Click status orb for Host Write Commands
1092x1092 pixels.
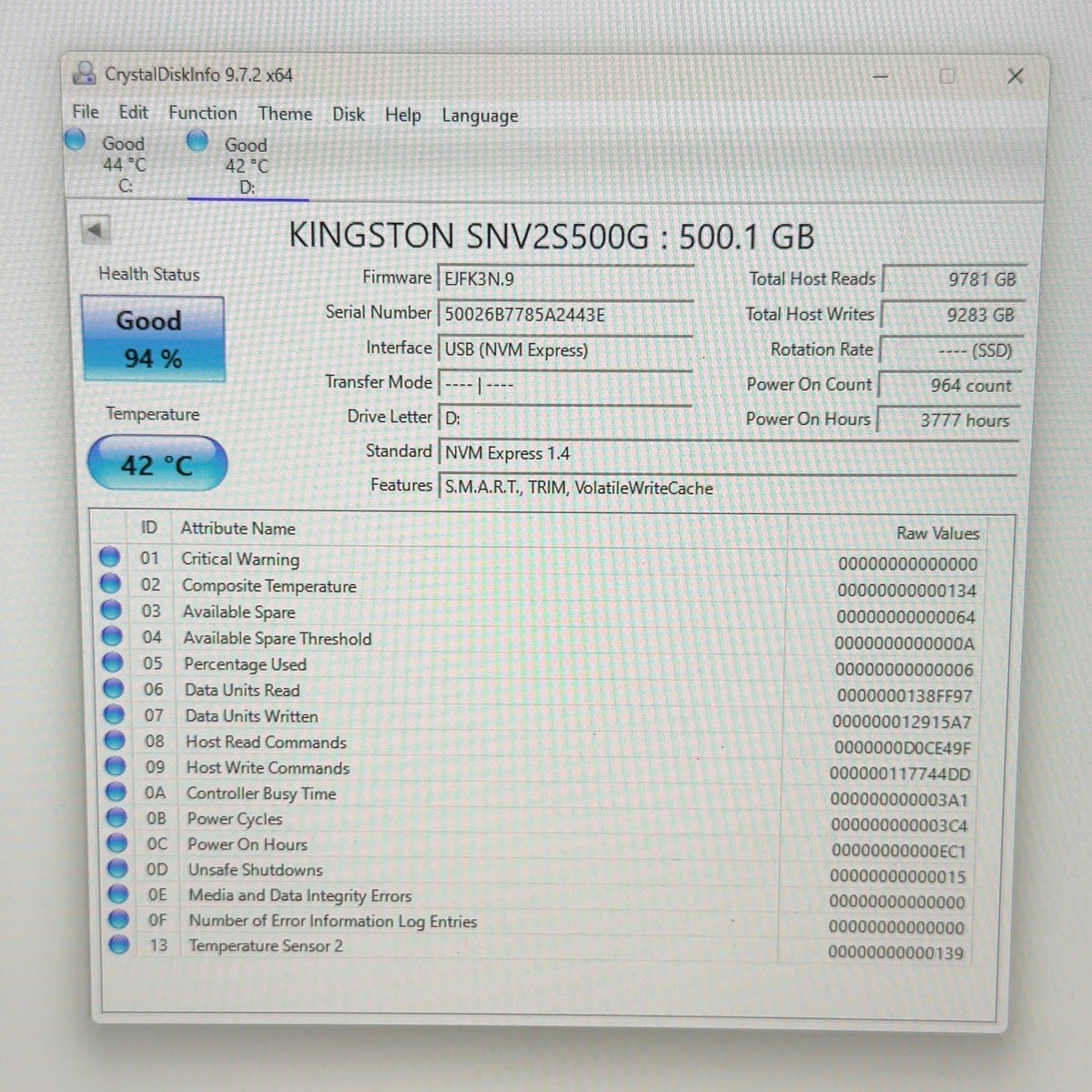116,766
